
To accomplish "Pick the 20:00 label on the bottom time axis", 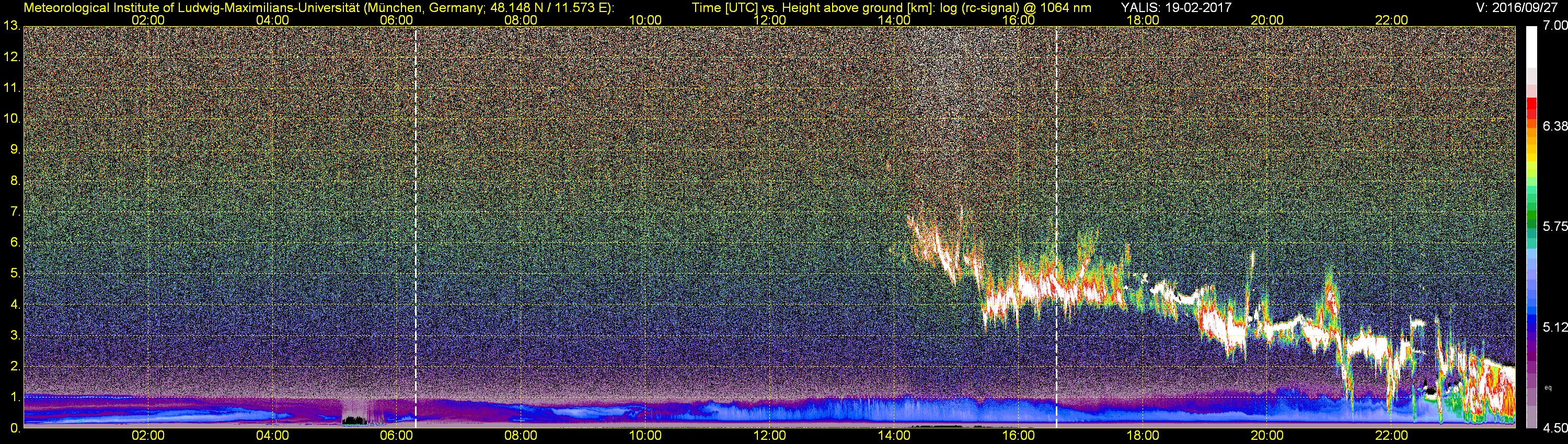I will pos(1267,436).
